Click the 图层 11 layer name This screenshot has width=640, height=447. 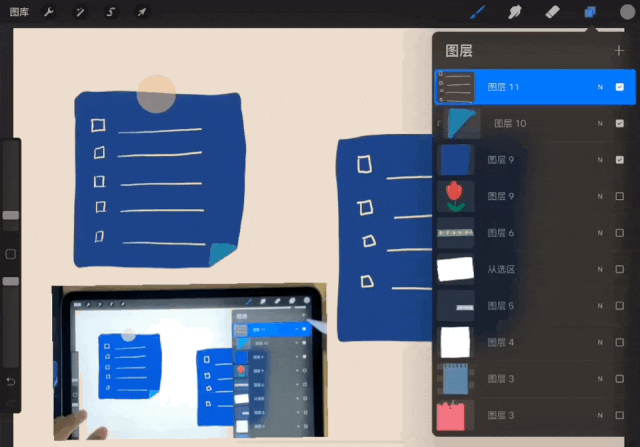[x=503, y=87]
